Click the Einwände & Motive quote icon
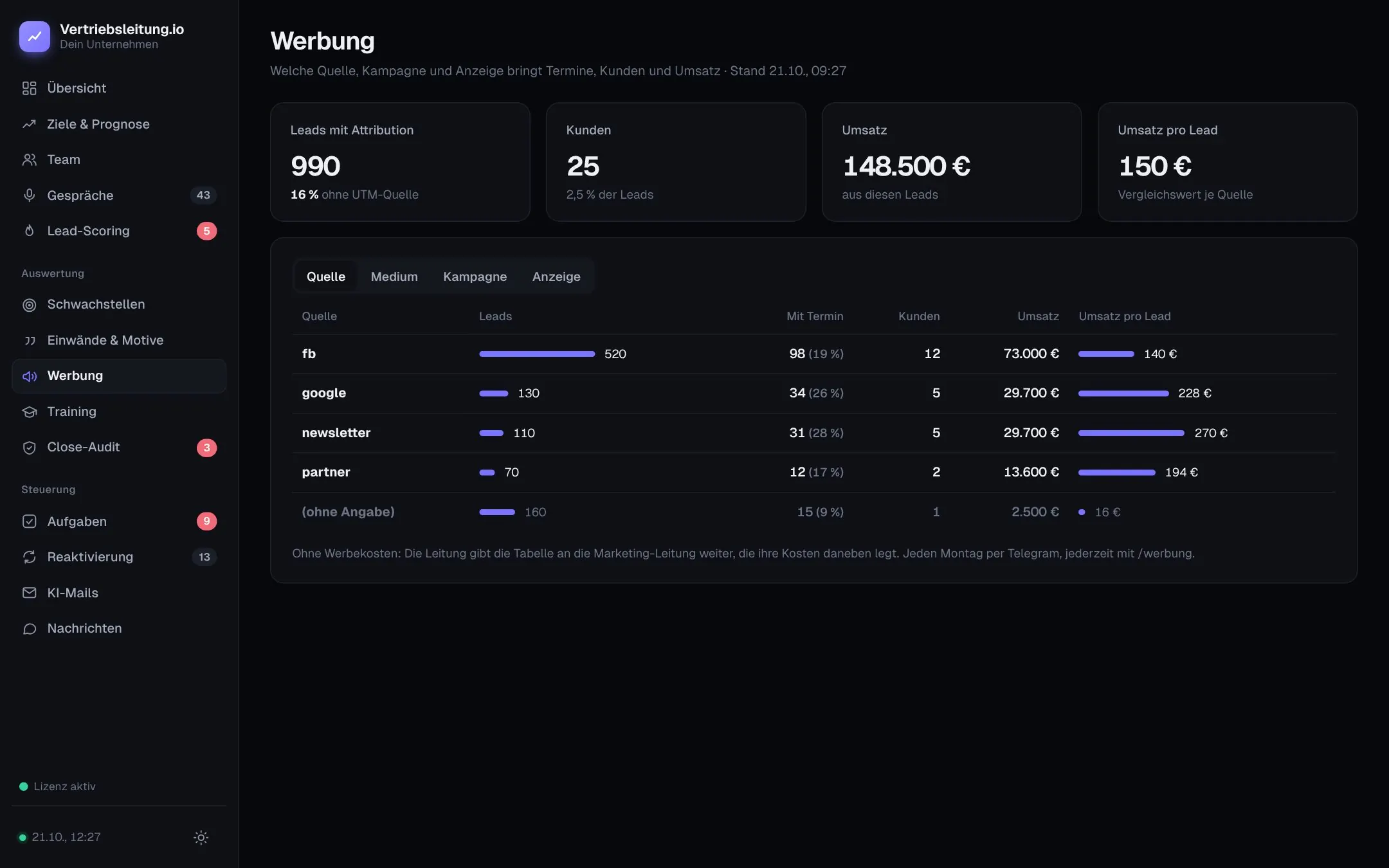The width and height of the screenshot is (1389, 868). click(x=30, y=340)
